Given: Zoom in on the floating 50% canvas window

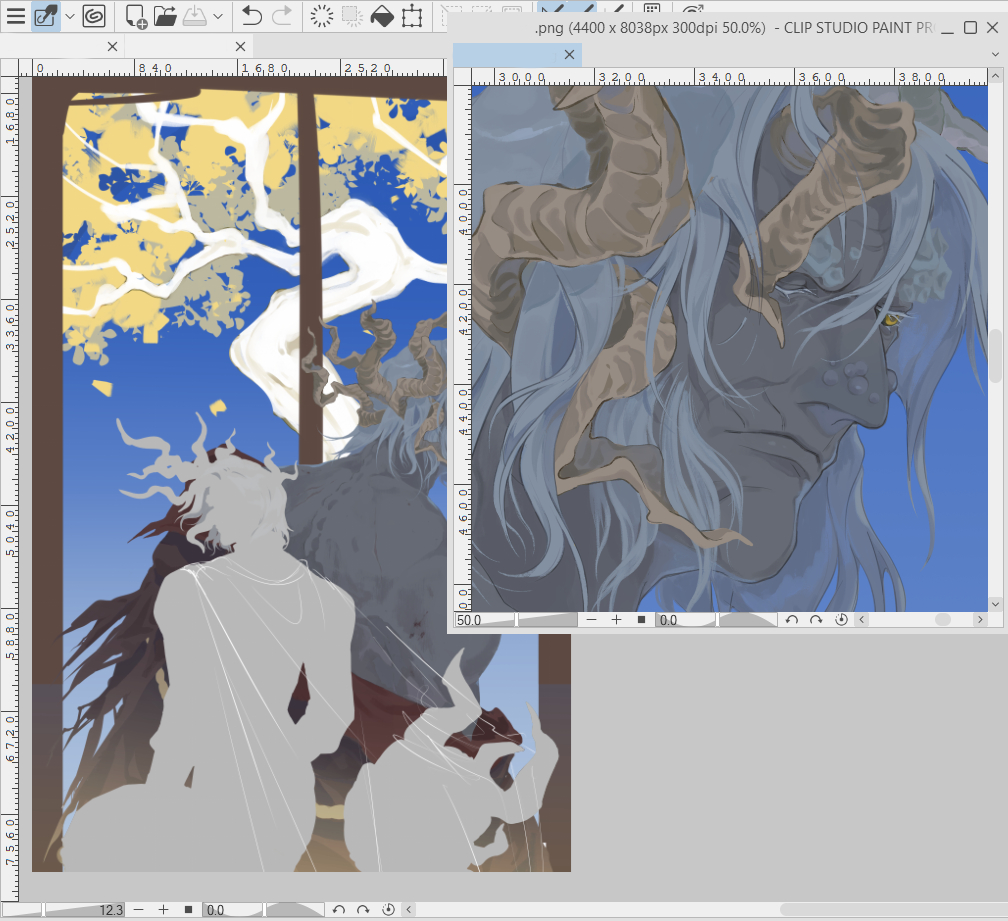Looking at the screenshot, I should (616, 620).
